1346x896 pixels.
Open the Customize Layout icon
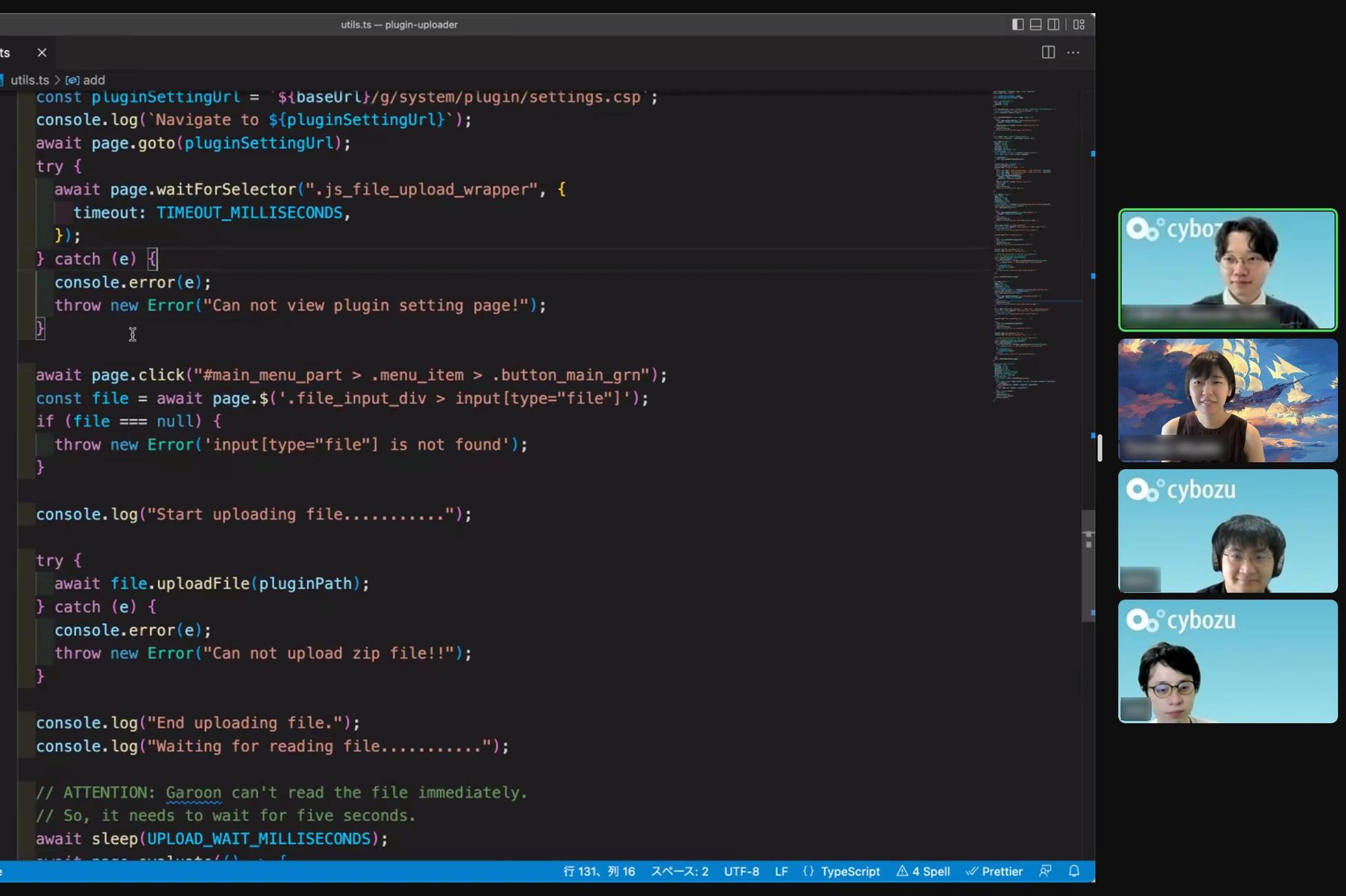coord(1079,25)
